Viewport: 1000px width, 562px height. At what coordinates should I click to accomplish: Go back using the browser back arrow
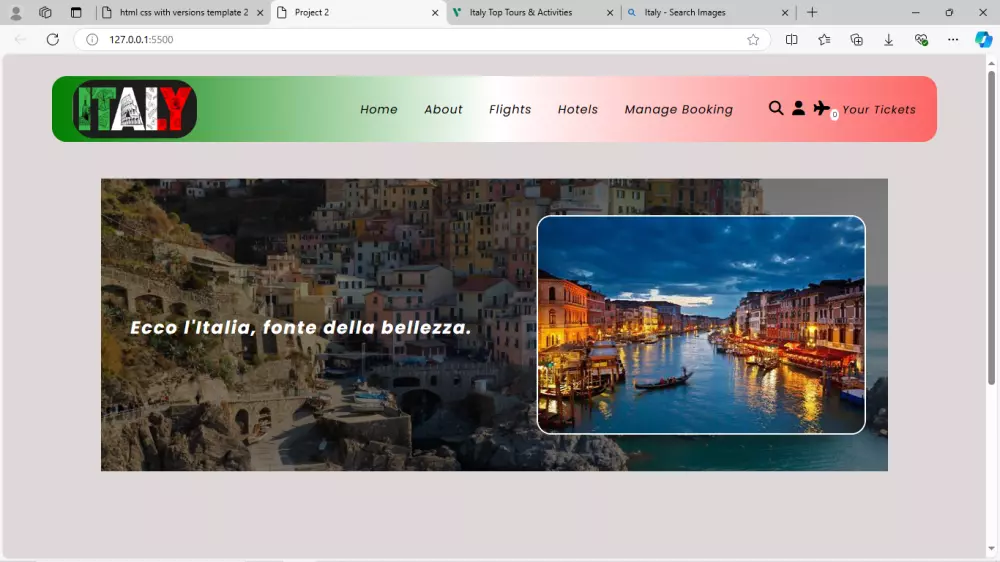pyautogui.click(x=20, y=40)
